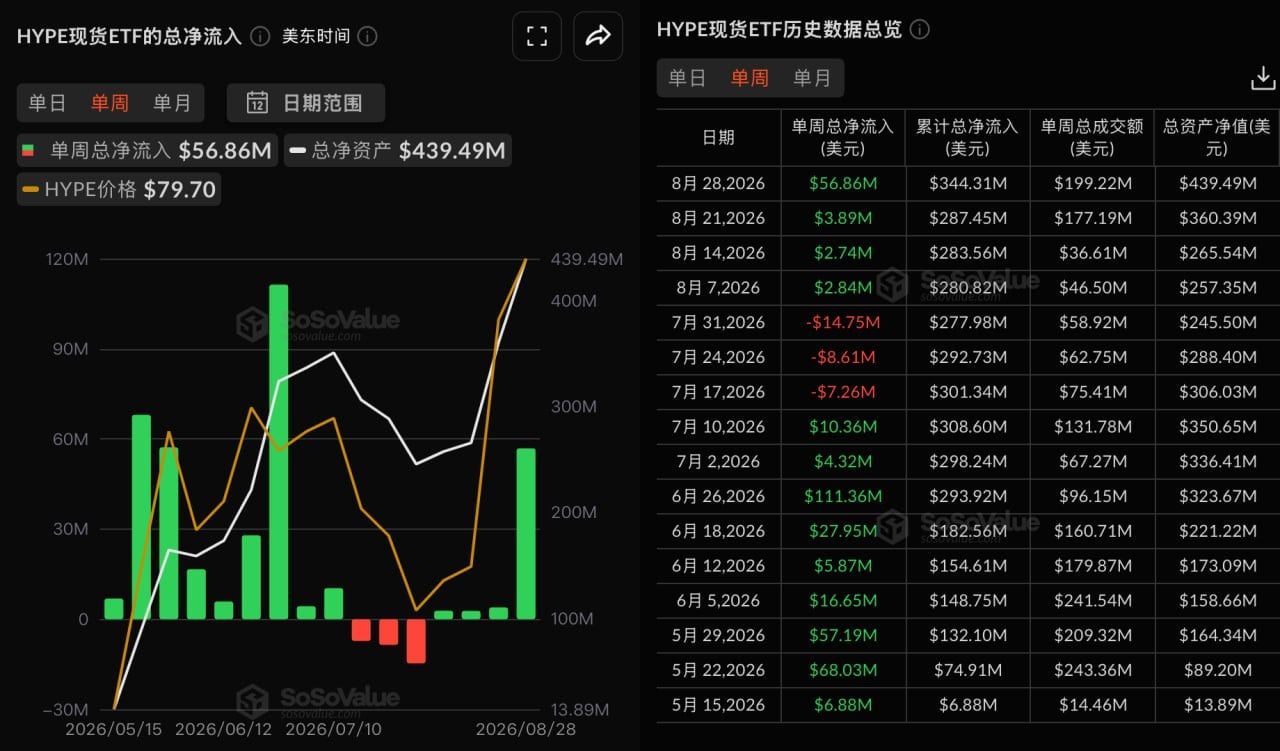Click the 累计总净流入(美元) column header
The image size is (1280, 751).
click(967, 138)
